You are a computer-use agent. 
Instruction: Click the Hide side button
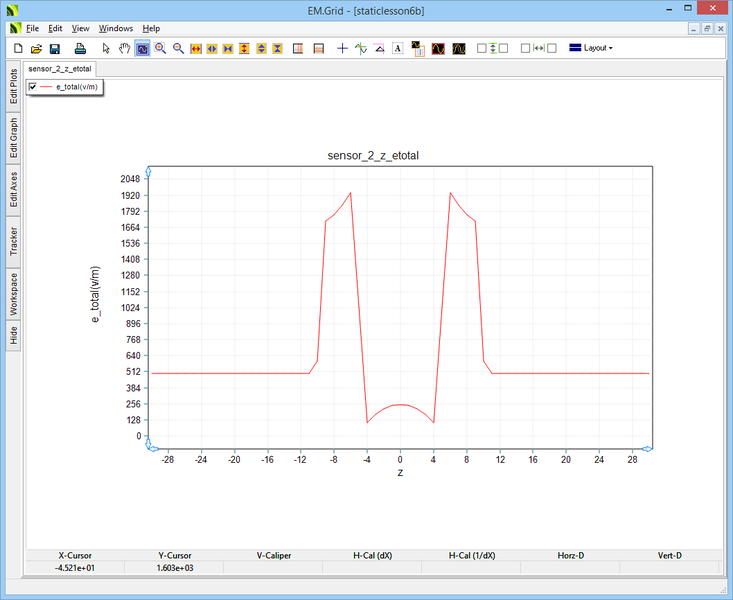pyautogui.click(x=14, y=335)
